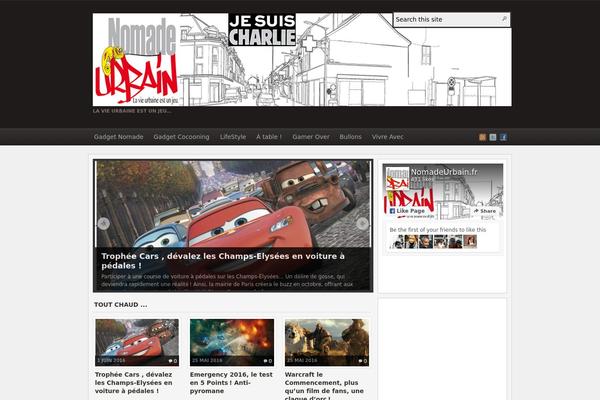Open Emergency 2016, le test en 5 Points link
The width and height of the screenshot is (600, 400).
(231, 382)
